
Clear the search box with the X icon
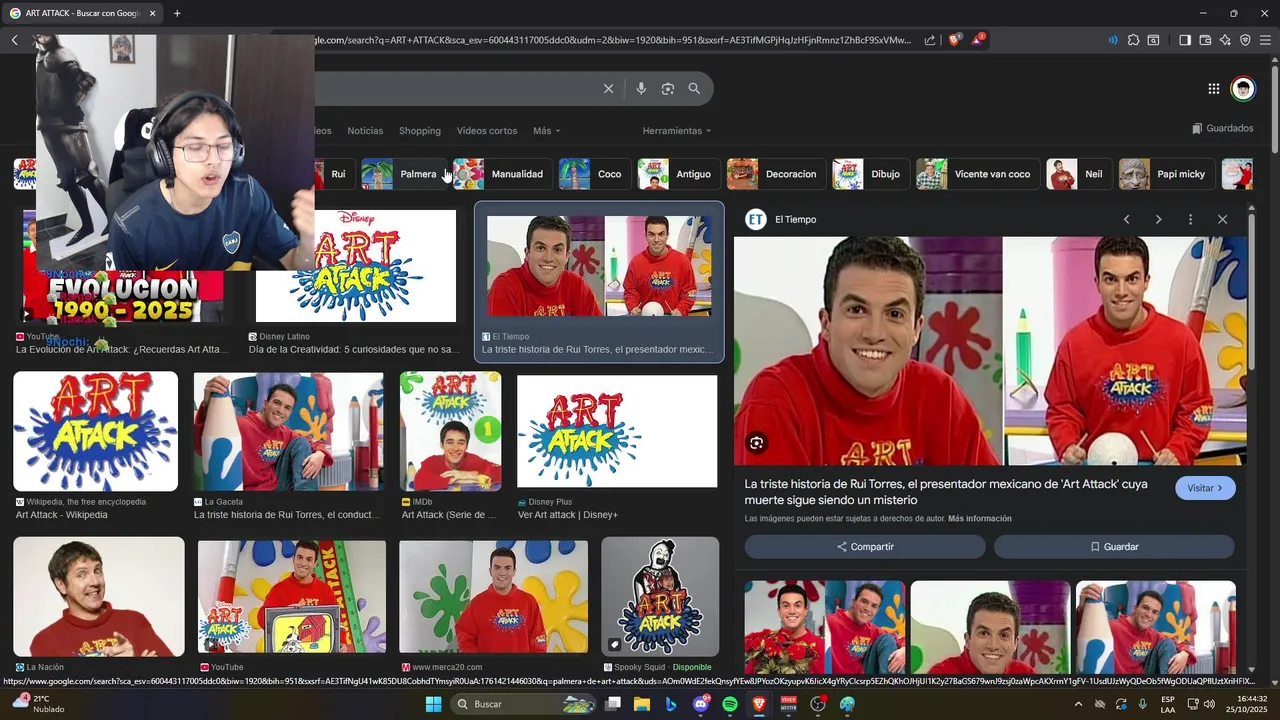pyautogui.click(x=608, y=89)
